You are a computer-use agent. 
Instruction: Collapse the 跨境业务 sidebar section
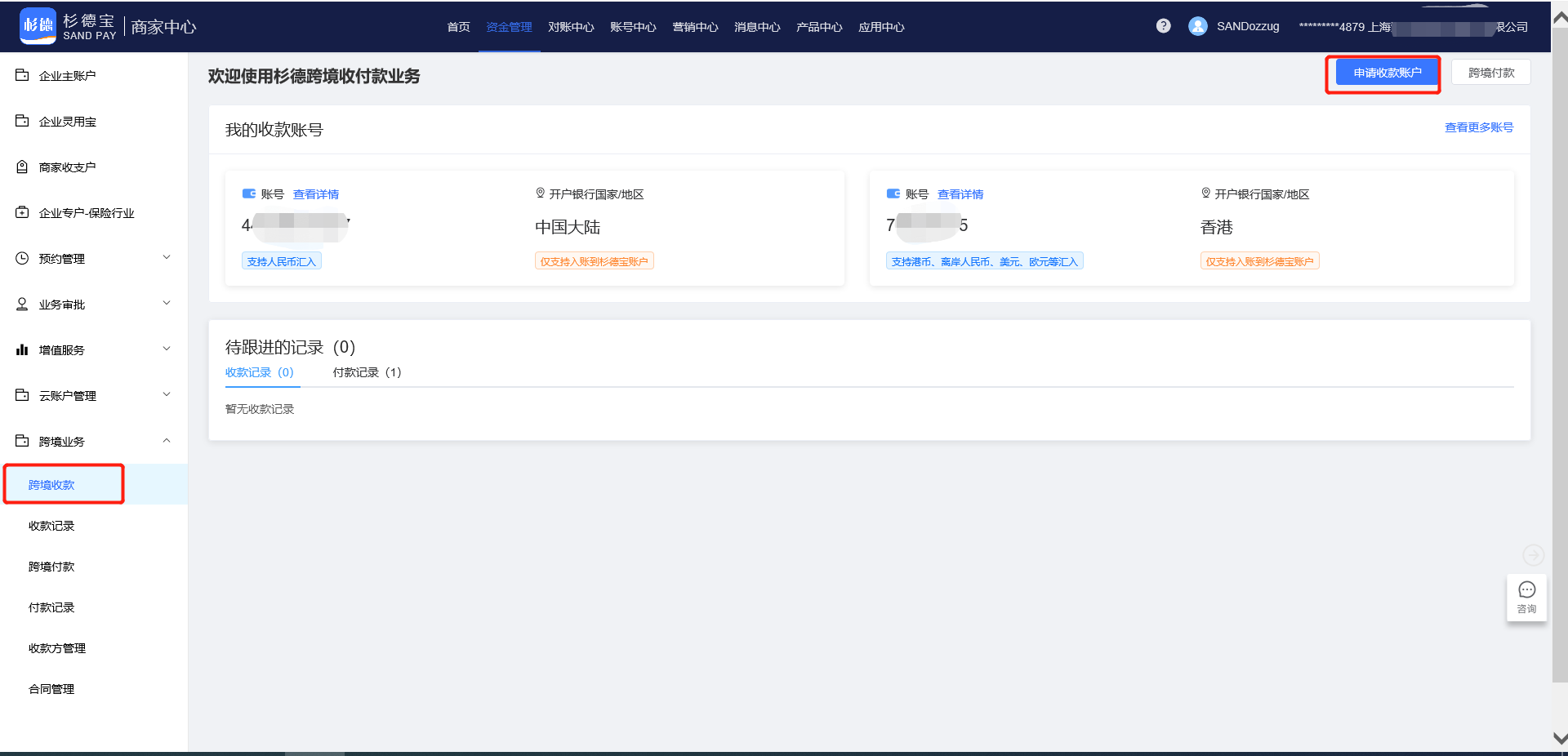click(x=167, y=441)
